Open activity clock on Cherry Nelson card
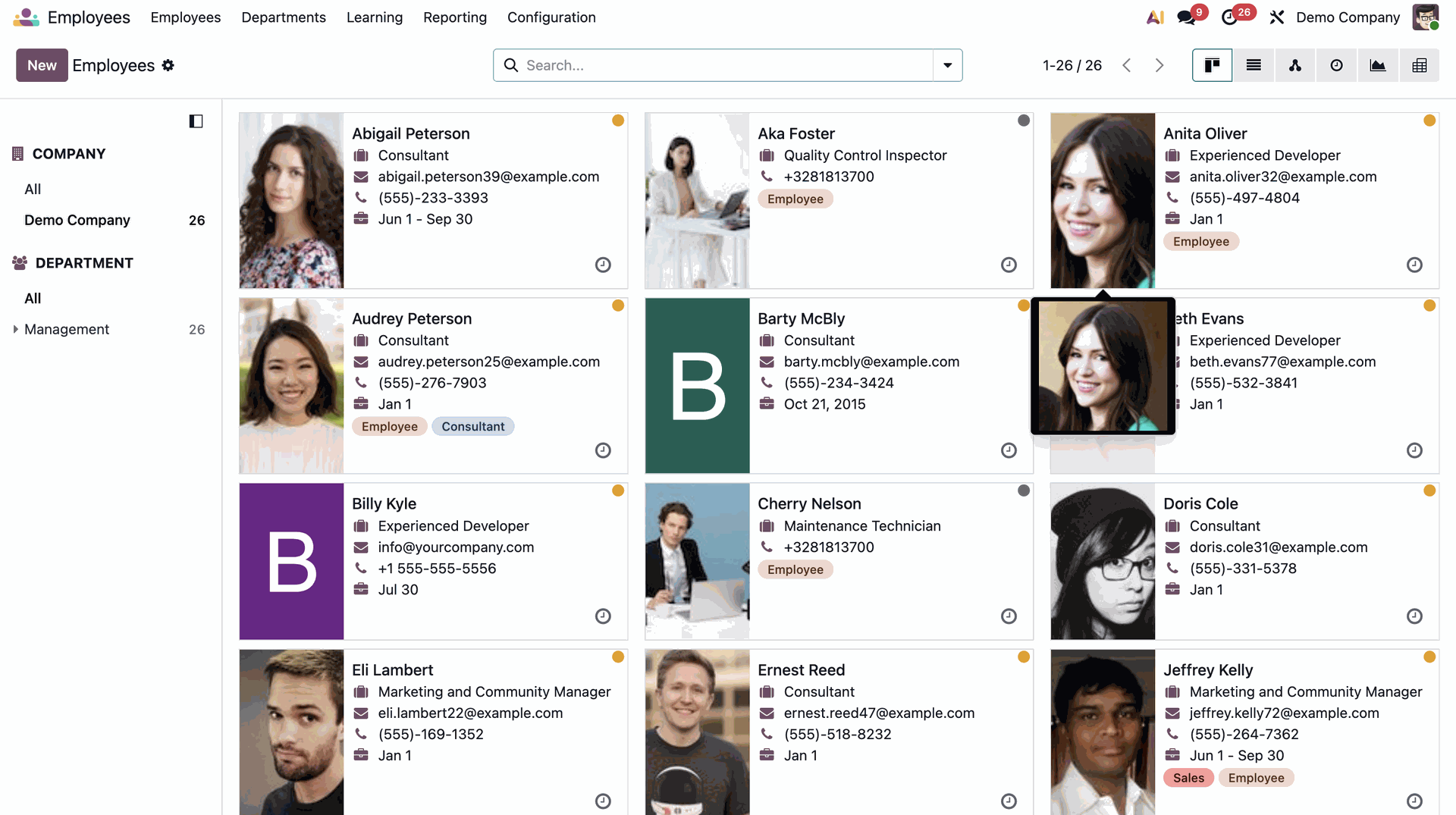 1009,616
